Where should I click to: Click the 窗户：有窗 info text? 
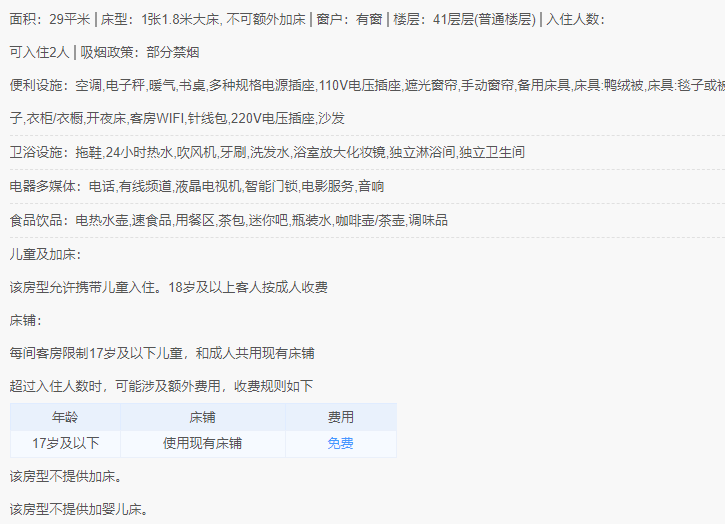[x=350, y=19]
